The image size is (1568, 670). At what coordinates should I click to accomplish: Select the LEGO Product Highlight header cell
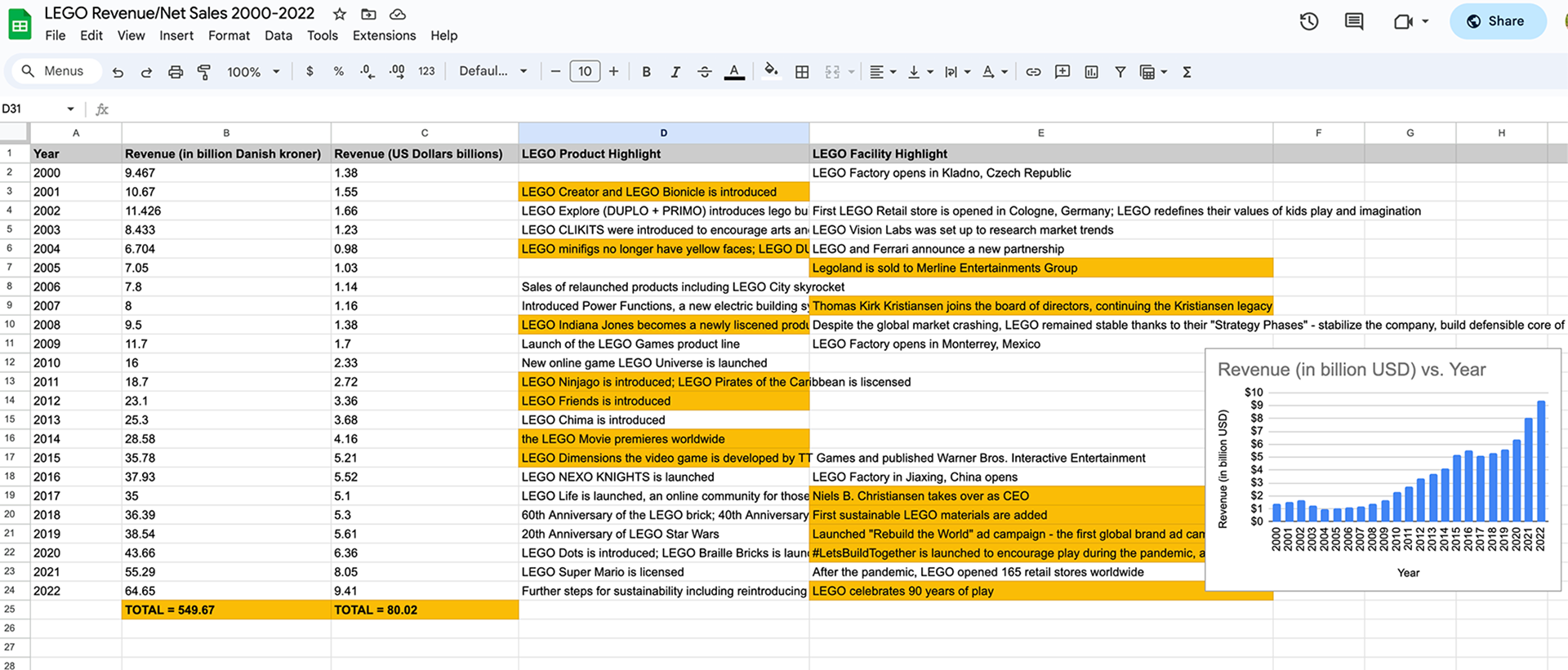coord(664,153)
